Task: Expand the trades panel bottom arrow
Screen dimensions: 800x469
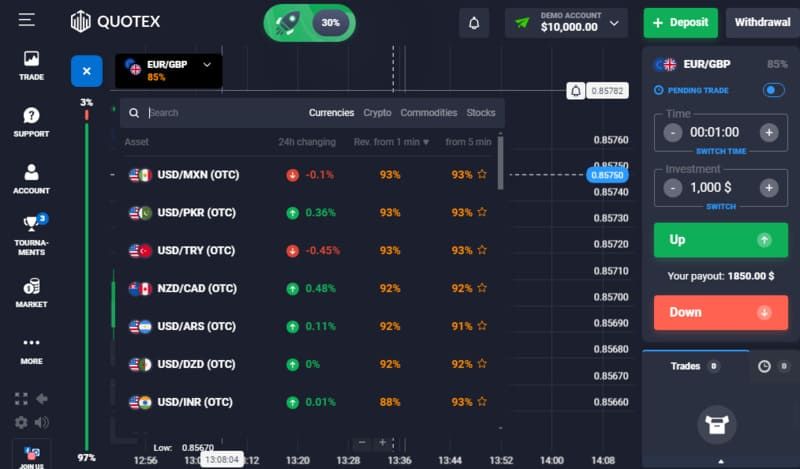Action: point(720,461)
